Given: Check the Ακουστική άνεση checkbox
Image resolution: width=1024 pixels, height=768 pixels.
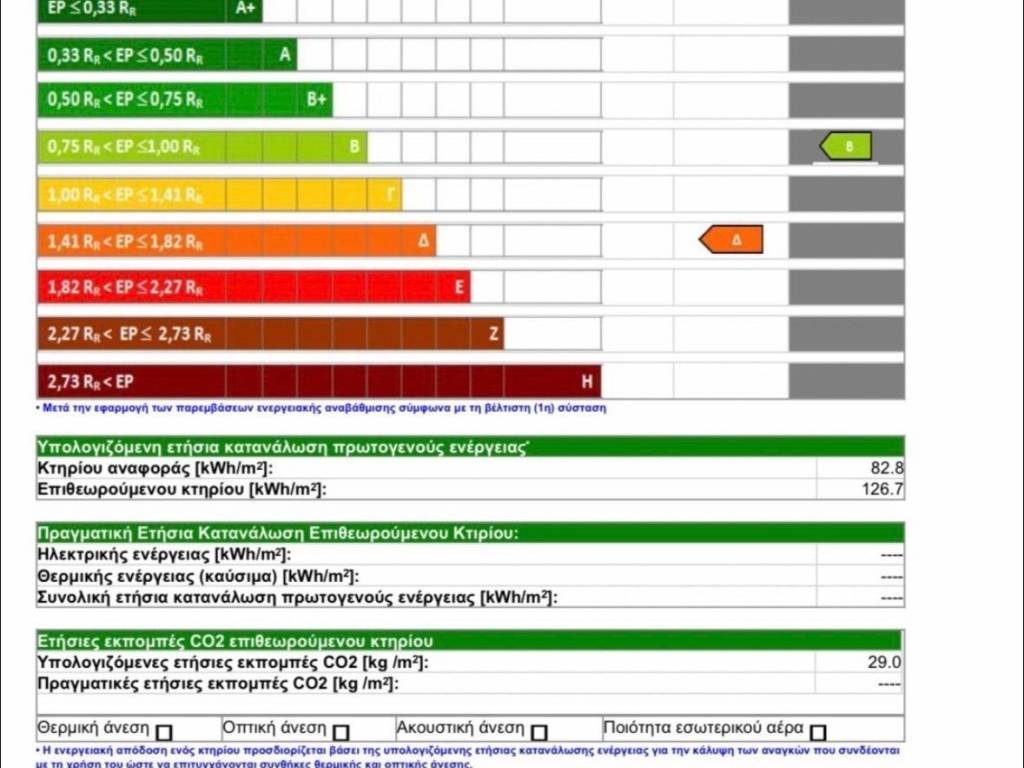Looking at the screenshot, I should pos(539,732).
